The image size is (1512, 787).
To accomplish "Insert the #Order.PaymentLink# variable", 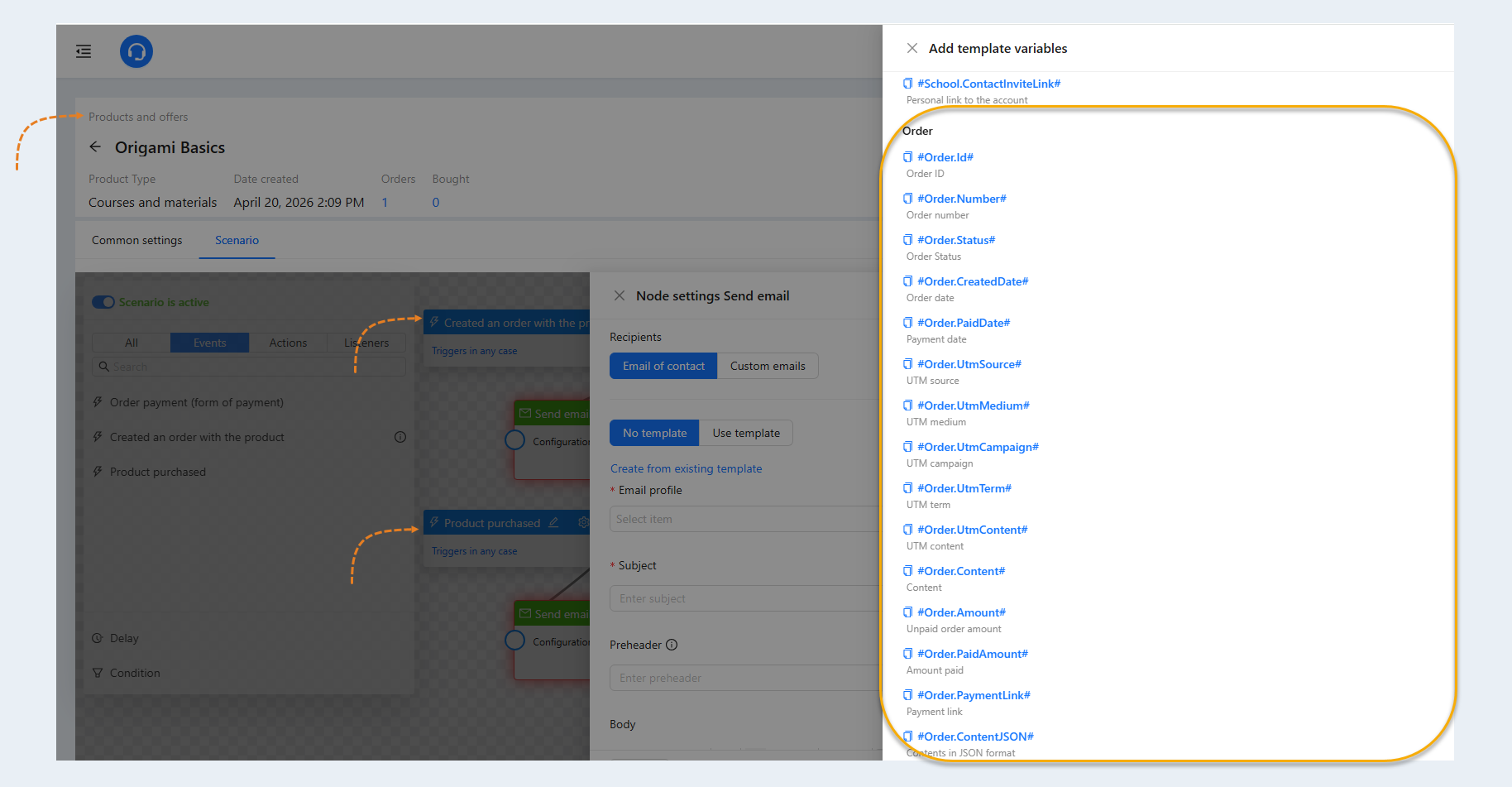I will [974, 695].
